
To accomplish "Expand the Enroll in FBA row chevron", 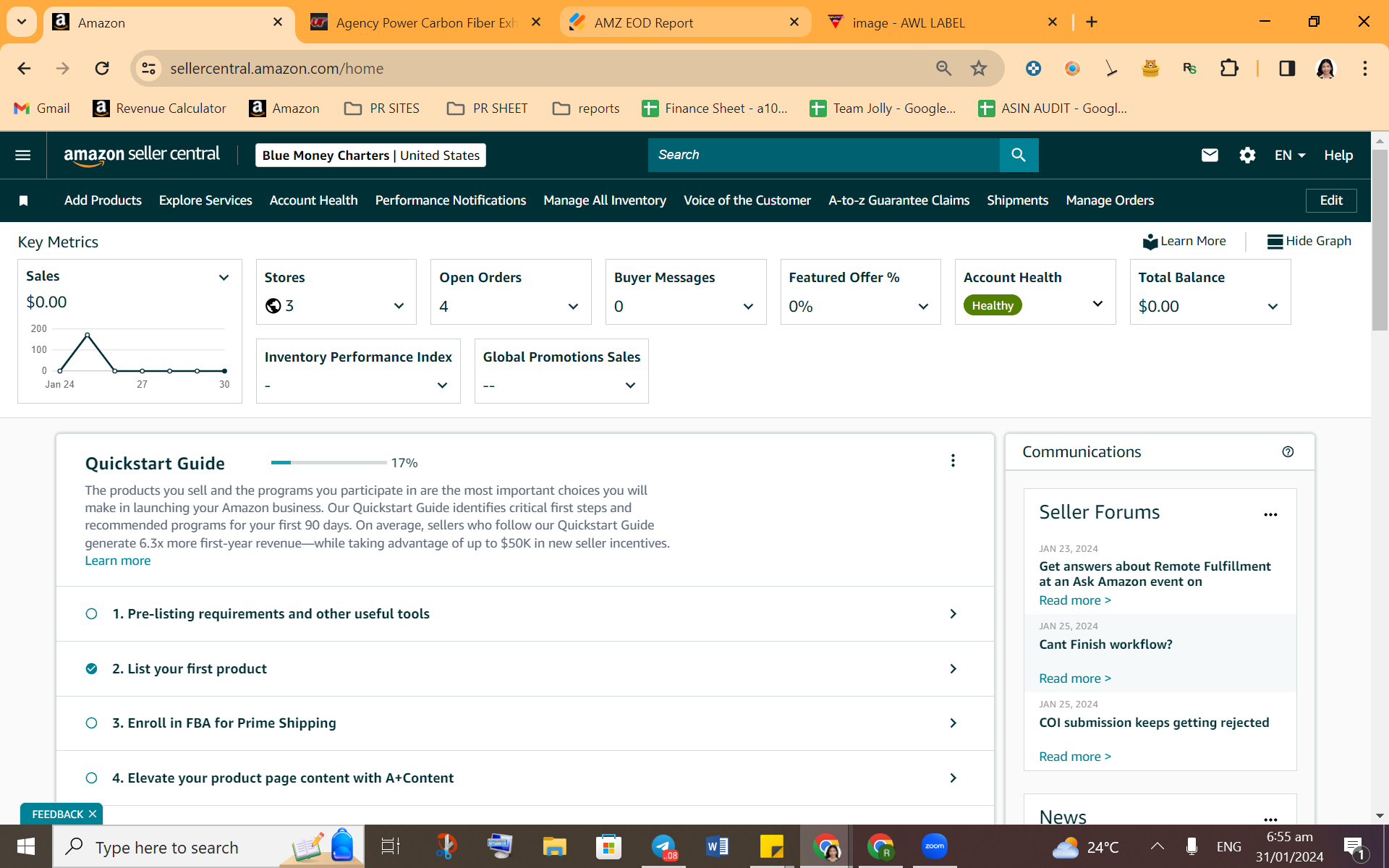I will point(953,723).
